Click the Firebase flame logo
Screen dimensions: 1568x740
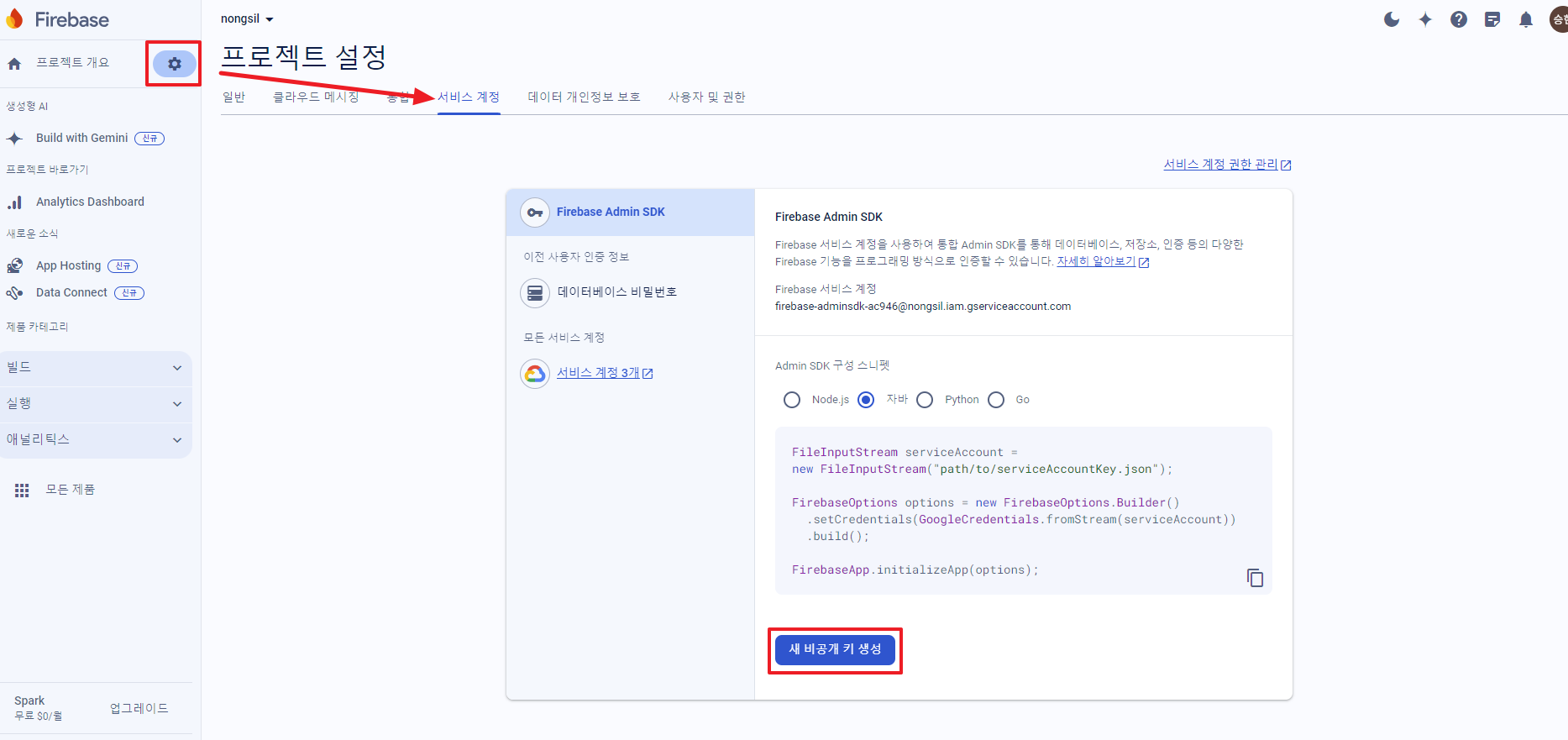pos(14,18)
